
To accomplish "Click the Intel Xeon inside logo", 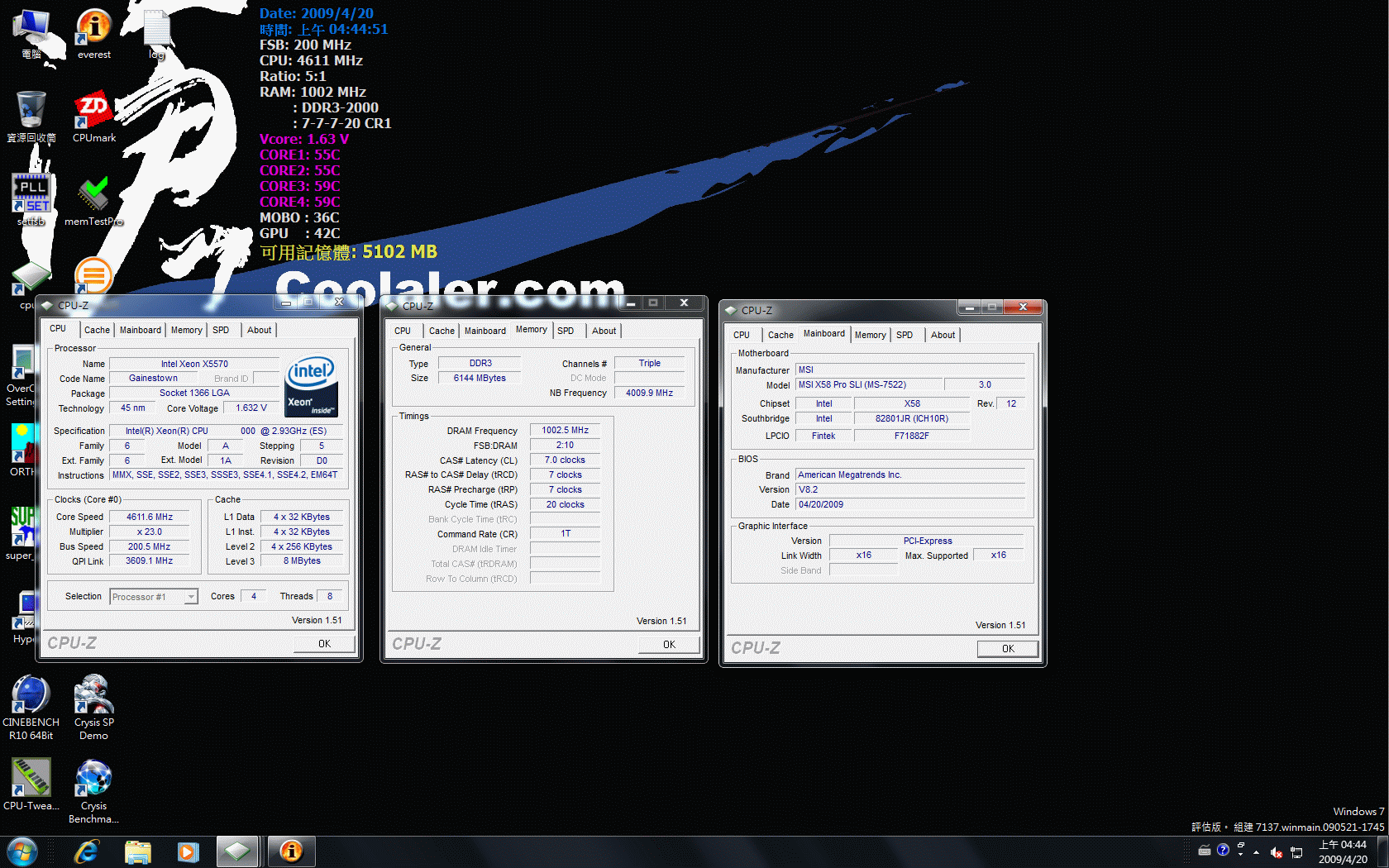I will click(311, 386).
